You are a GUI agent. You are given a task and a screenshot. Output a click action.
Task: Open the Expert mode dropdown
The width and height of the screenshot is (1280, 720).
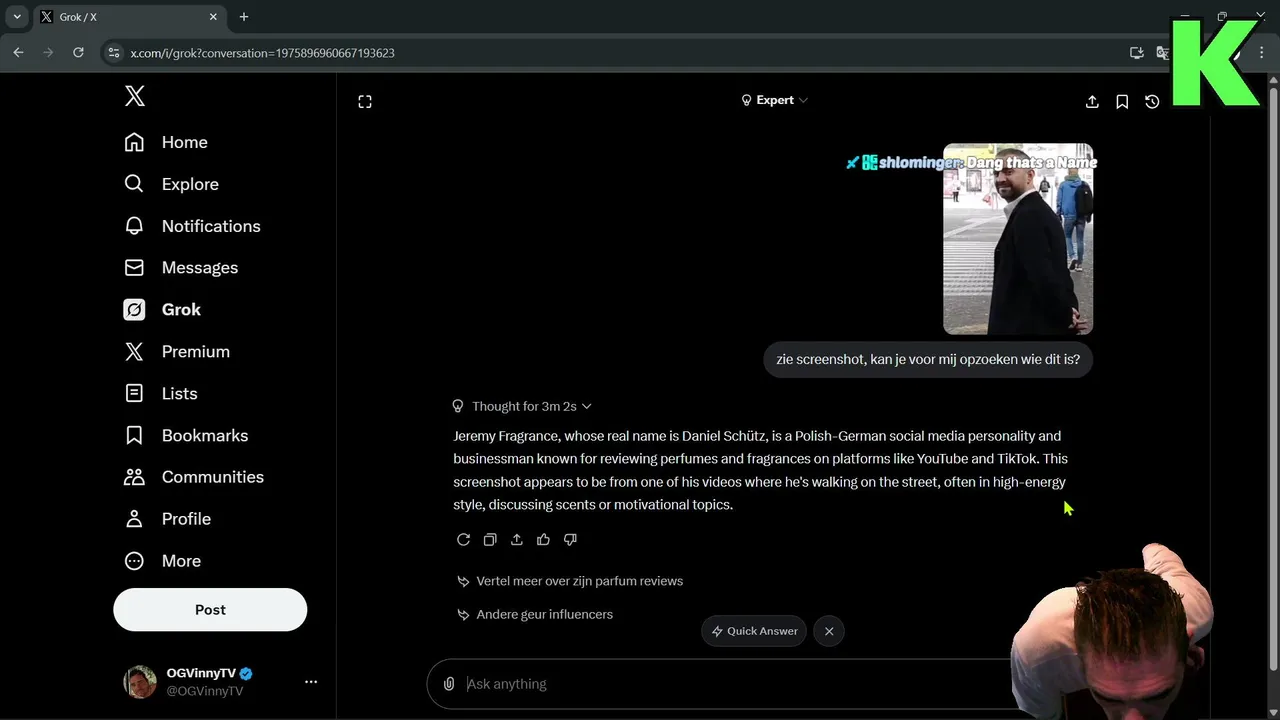click(x=774, y=100)
